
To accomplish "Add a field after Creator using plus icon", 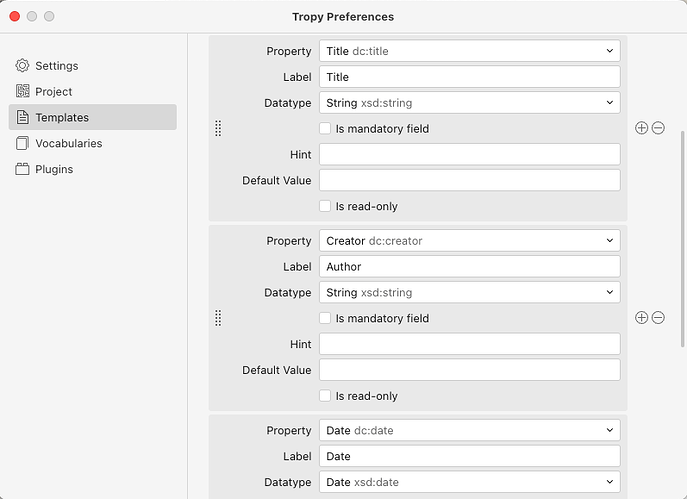I will click(641, 318).
